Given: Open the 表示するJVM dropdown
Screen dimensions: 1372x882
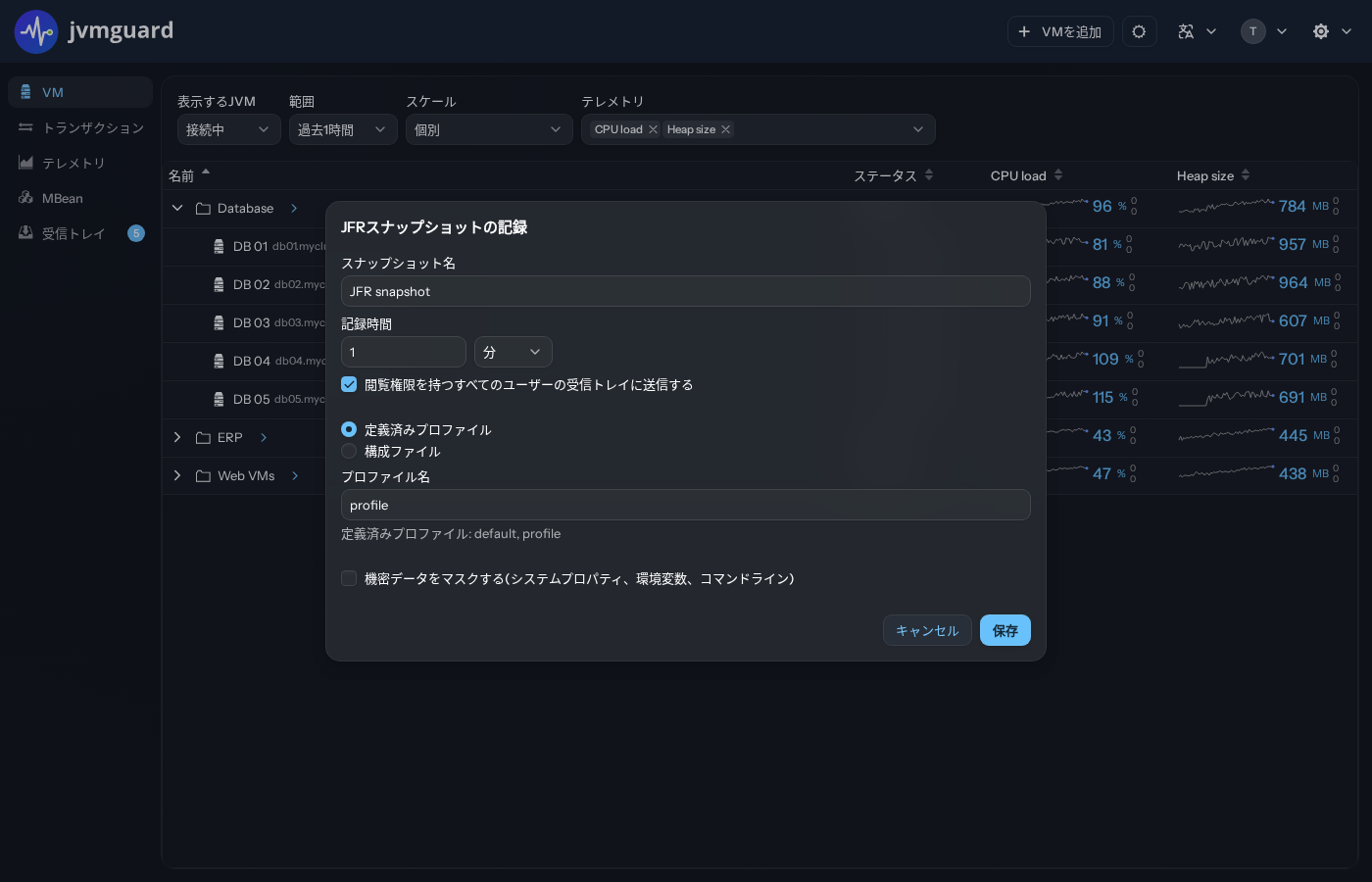Looking at the screenshot, I should pos(229,129).
